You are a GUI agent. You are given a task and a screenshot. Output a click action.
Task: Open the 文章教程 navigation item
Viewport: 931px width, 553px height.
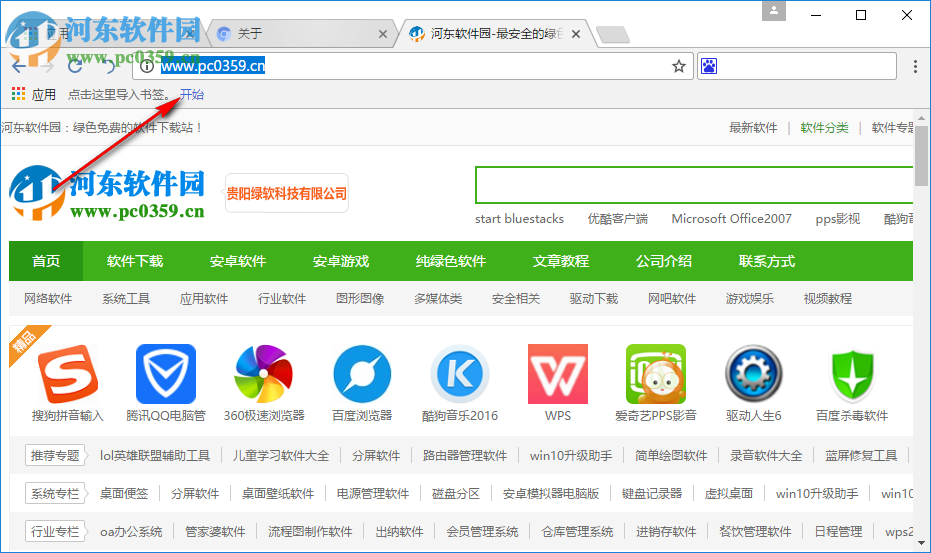(560, 261)
